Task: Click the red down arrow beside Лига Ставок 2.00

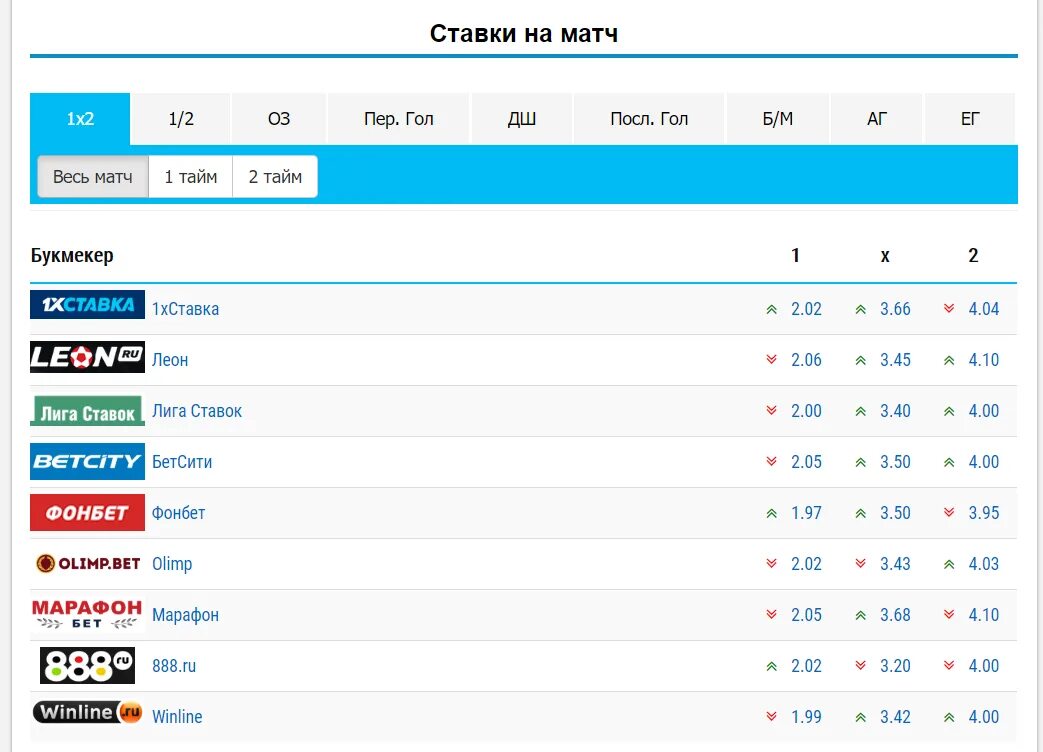Action: pos(772,410)
